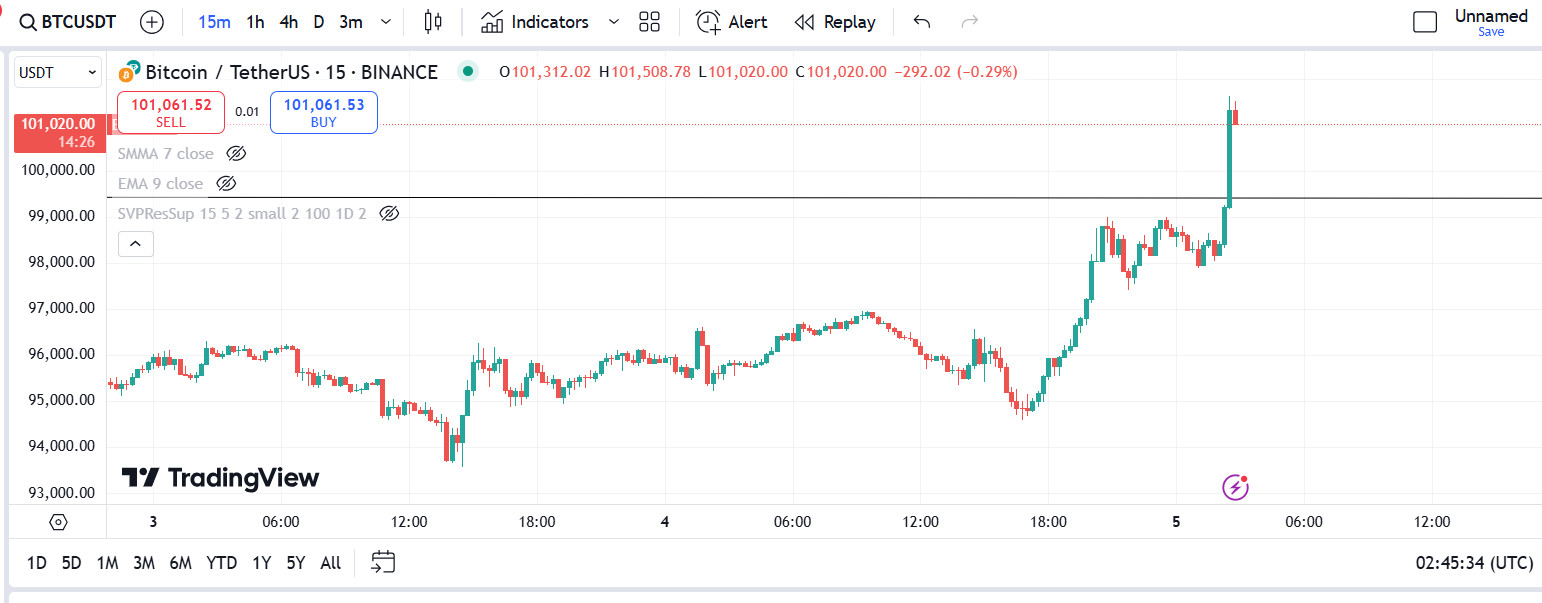Toggle visibility of SMMA 7 close indicator
Image resolution: width=1542 pixels, height=603 pixels.
pos(236,154)
